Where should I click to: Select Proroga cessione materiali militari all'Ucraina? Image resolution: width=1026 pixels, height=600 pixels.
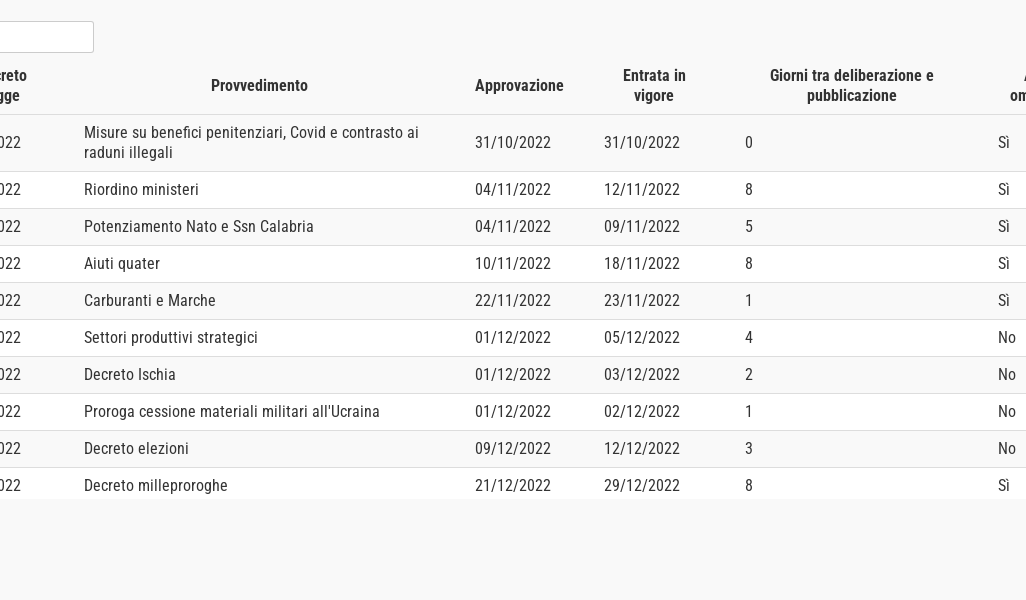pyautogui.click(x=232, y=412)
